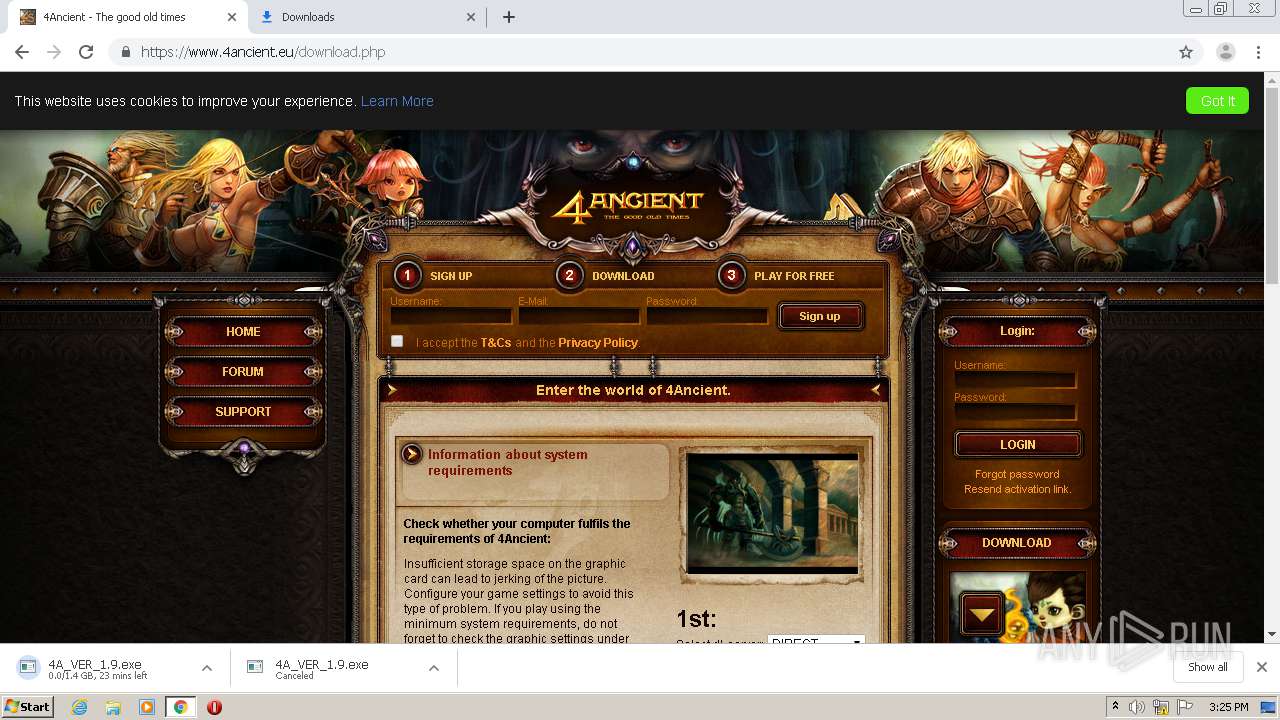The height and width of the screenshot is (720, 1280).
Task: Reload the 4Ancient download page
Action: click(86, 52)
